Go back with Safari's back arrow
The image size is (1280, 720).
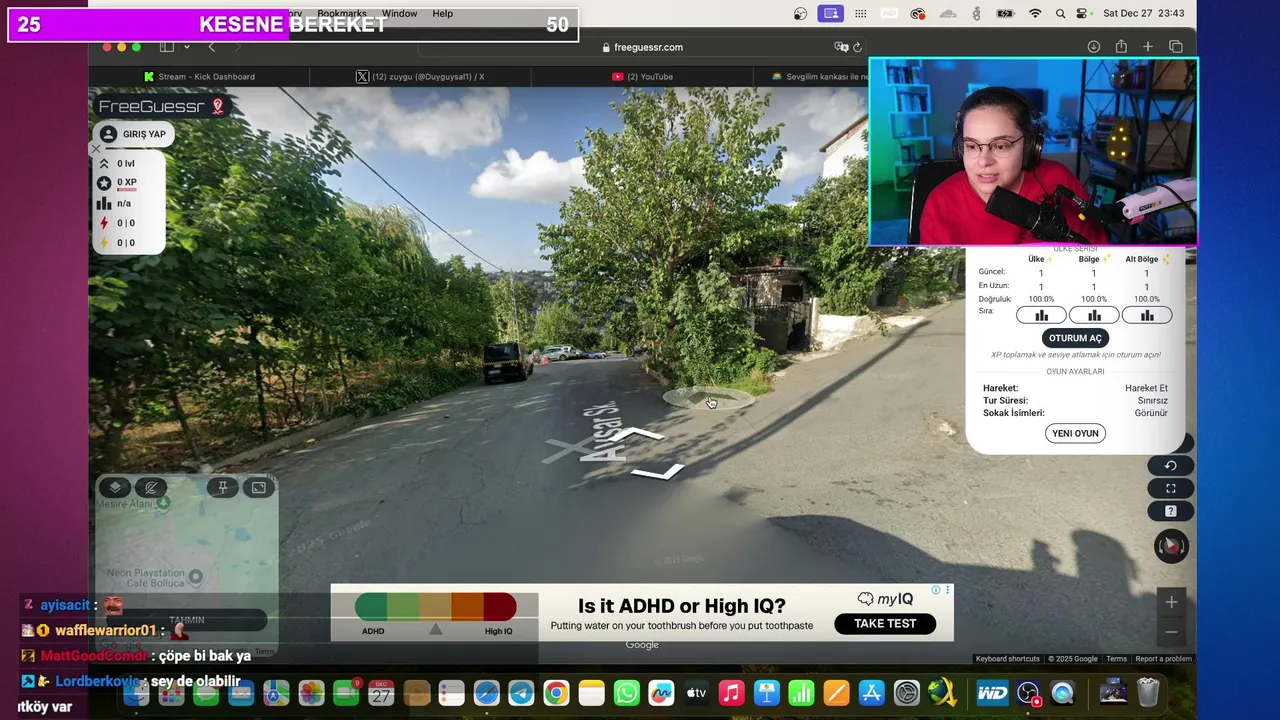point(211,47)
